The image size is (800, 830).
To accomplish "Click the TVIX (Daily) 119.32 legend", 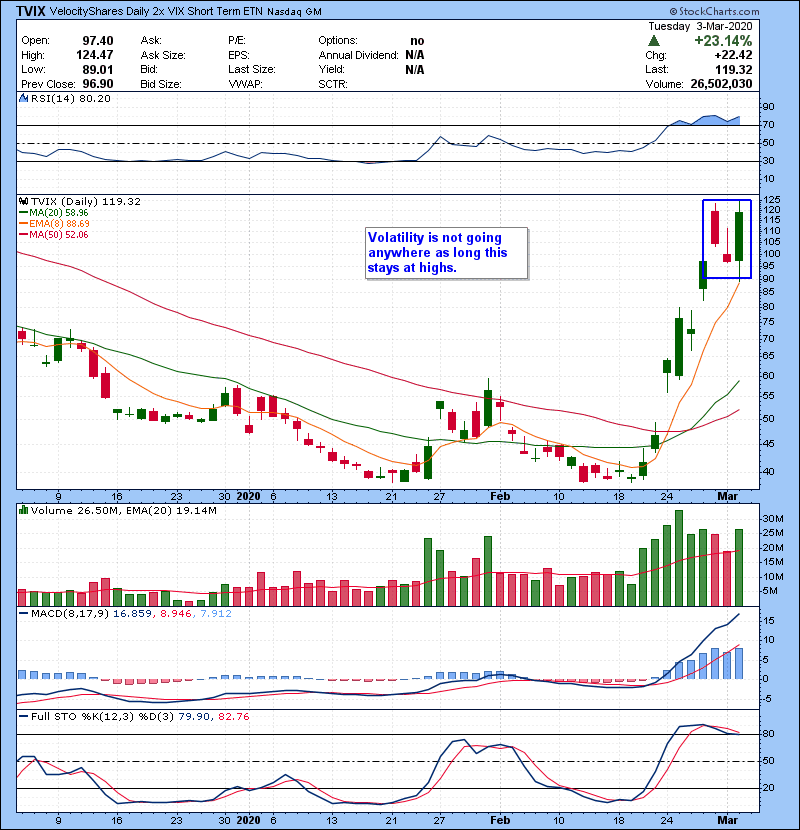I will (86, 201).
